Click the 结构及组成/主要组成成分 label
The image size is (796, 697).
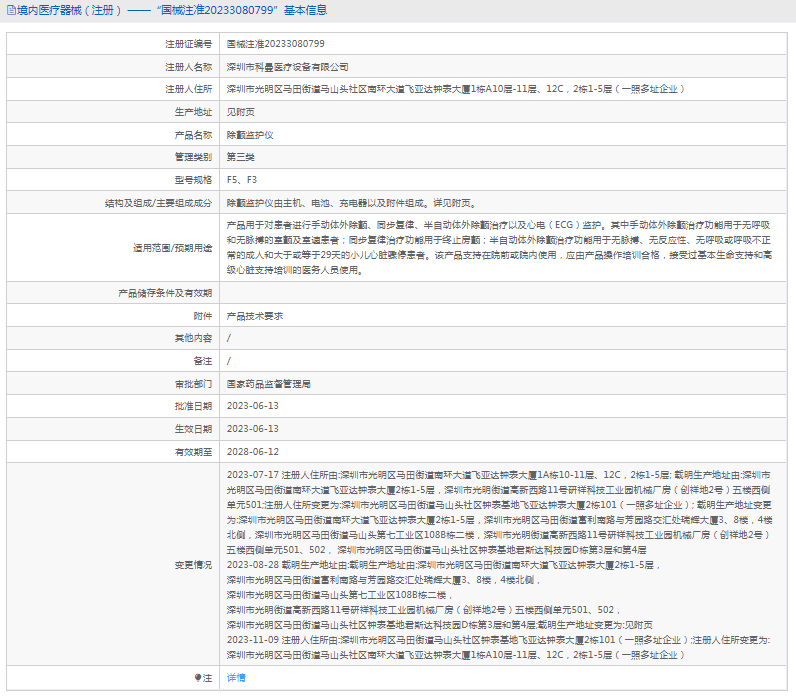tap(158, 203)
